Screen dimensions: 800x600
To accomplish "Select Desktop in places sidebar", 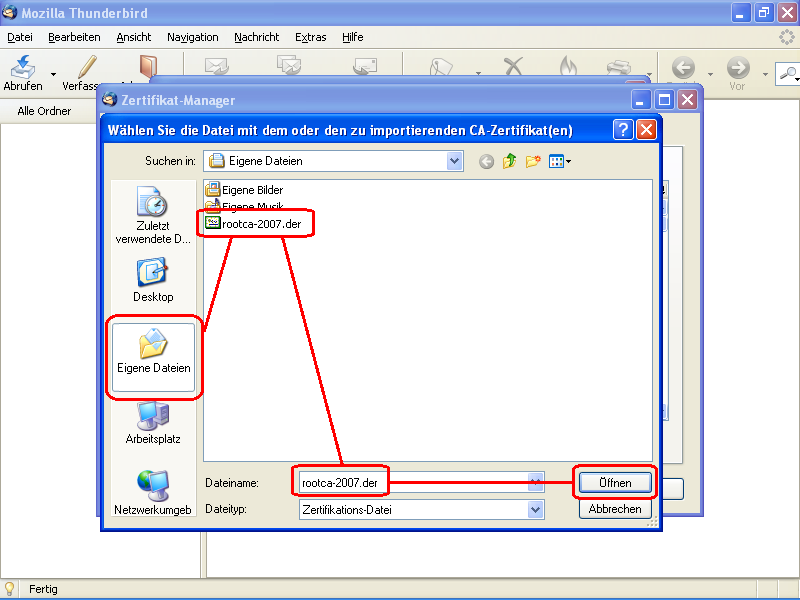I will (x=152, y=280).
